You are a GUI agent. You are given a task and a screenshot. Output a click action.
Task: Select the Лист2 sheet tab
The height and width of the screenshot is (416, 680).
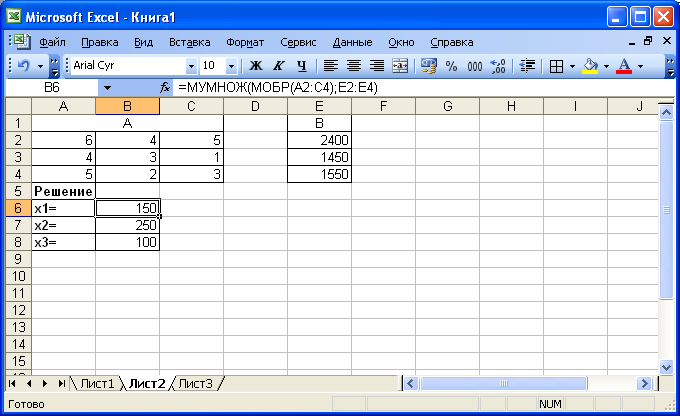point(147,384)
